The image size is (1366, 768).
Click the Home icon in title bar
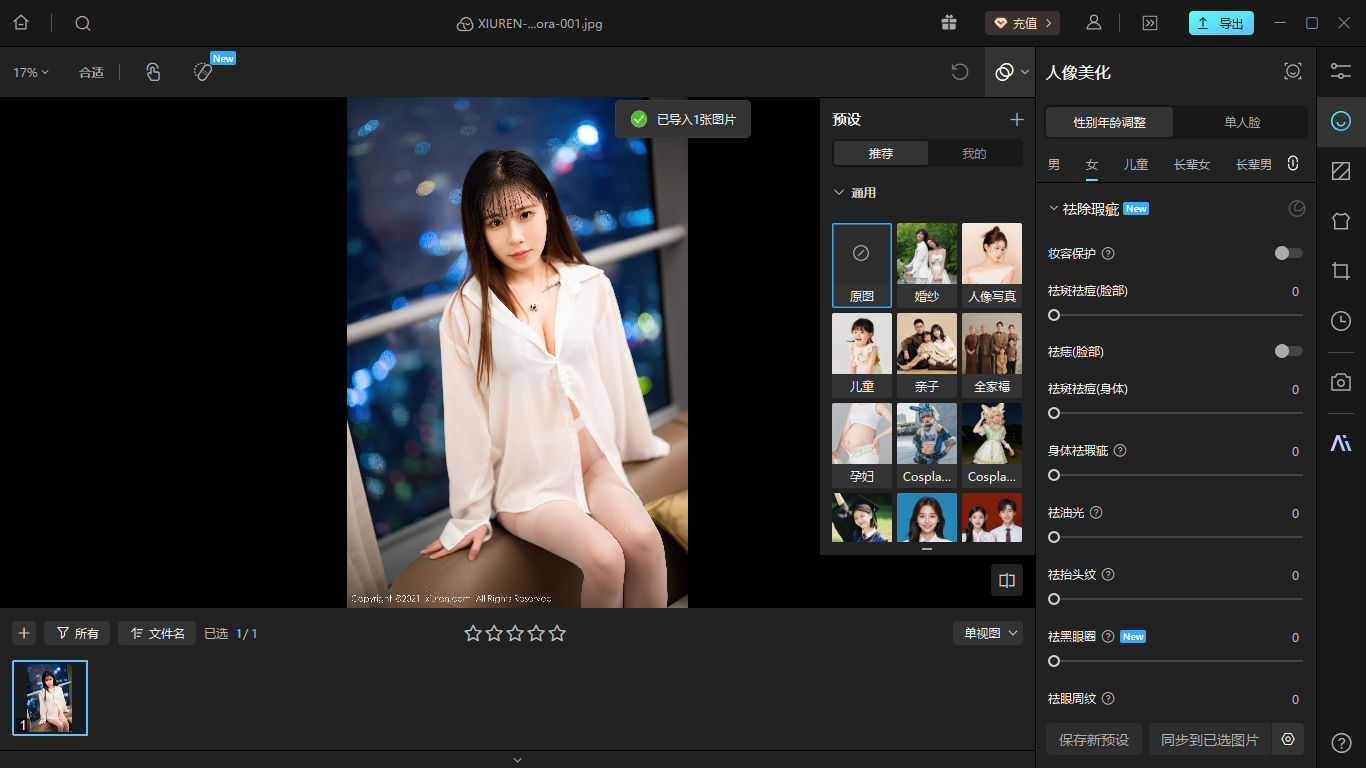[x=21, y=23]
